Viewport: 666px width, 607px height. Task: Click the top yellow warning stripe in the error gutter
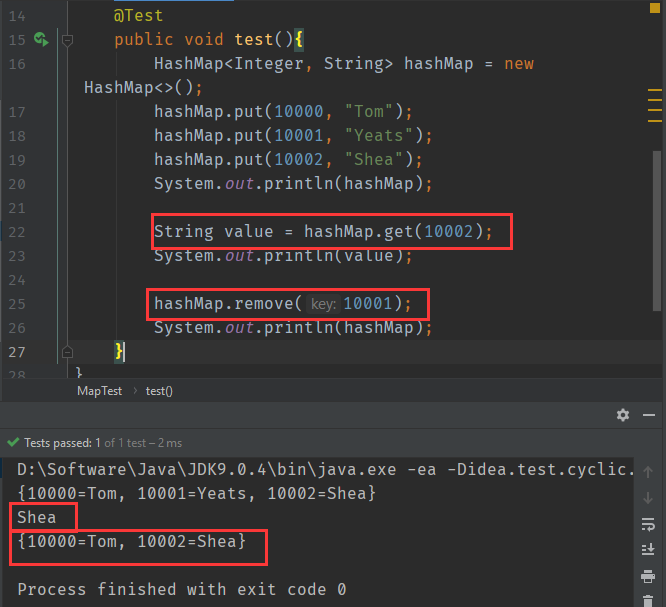coord(655,90)
